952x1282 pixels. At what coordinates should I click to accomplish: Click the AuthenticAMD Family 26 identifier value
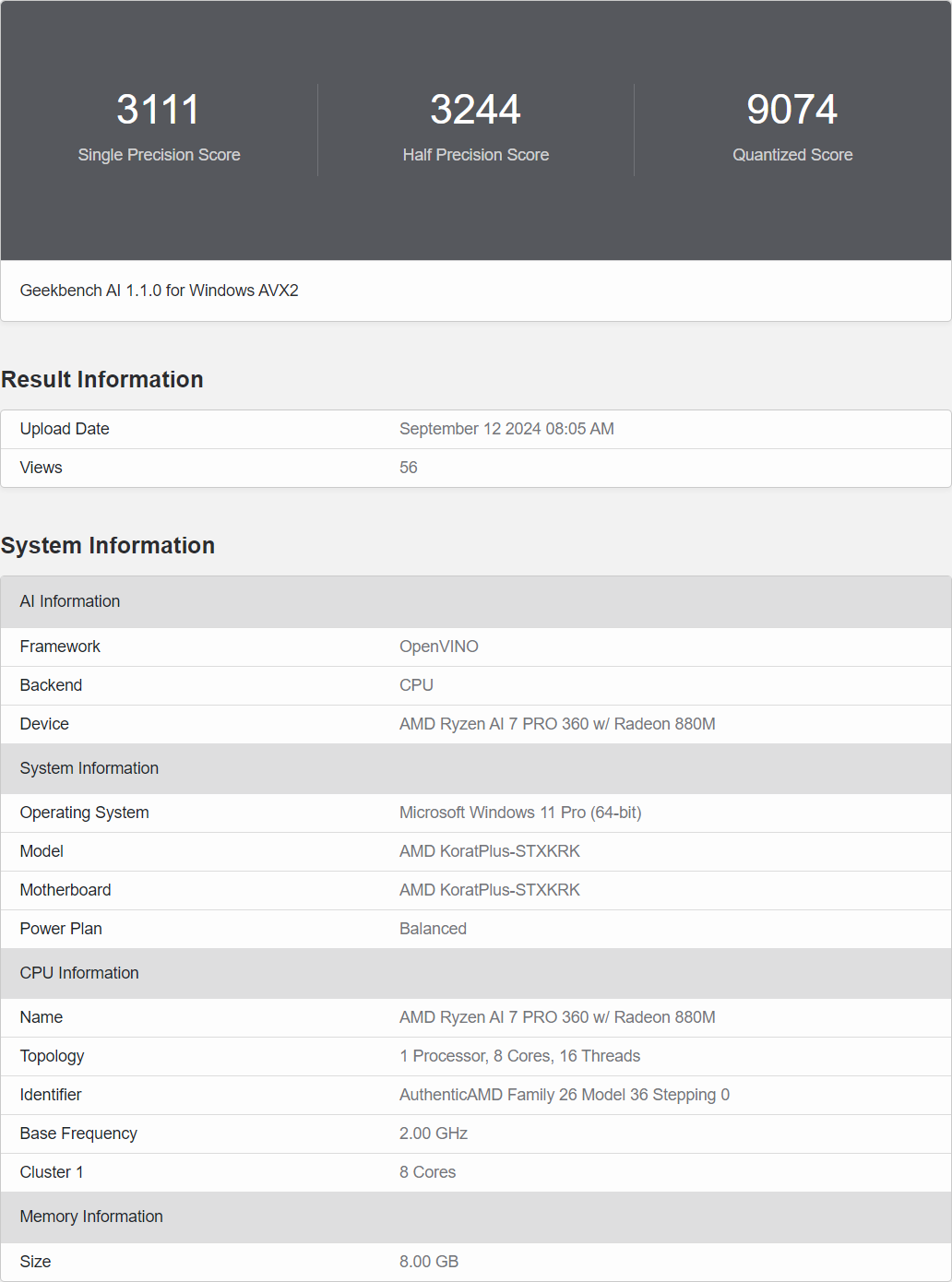565,1095
